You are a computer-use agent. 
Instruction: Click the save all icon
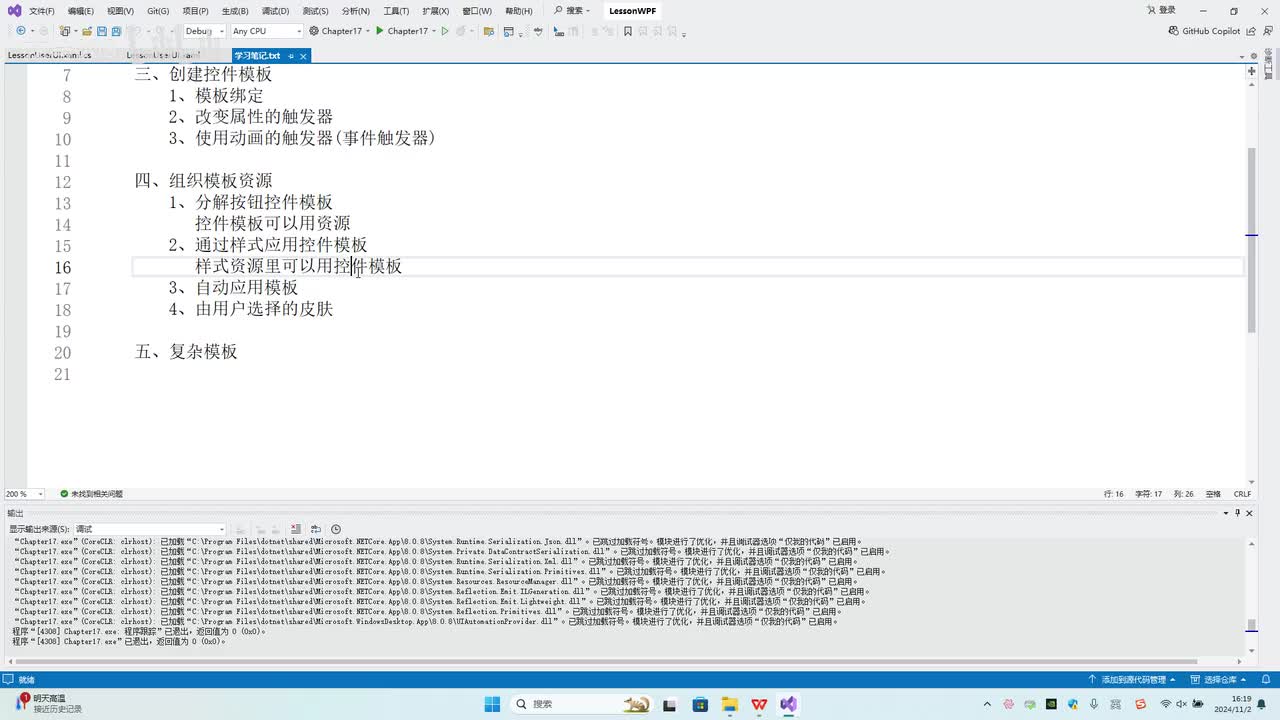116,31
